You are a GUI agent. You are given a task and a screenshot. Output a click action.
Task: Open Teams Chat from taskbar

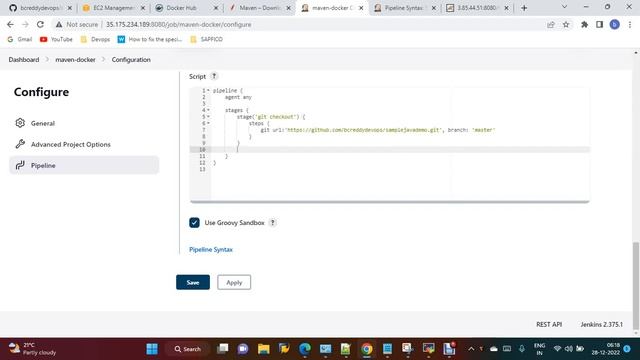(x=243, y=349)
